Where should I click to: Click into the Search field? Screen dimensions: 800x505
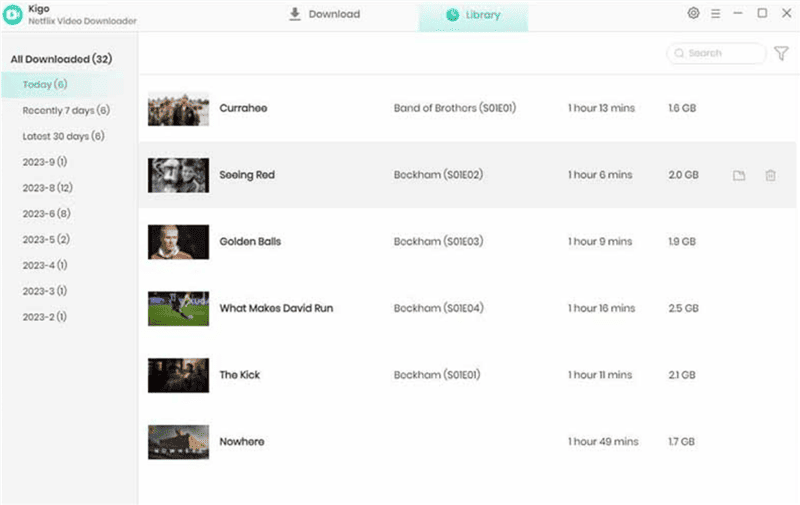[716, 53]
